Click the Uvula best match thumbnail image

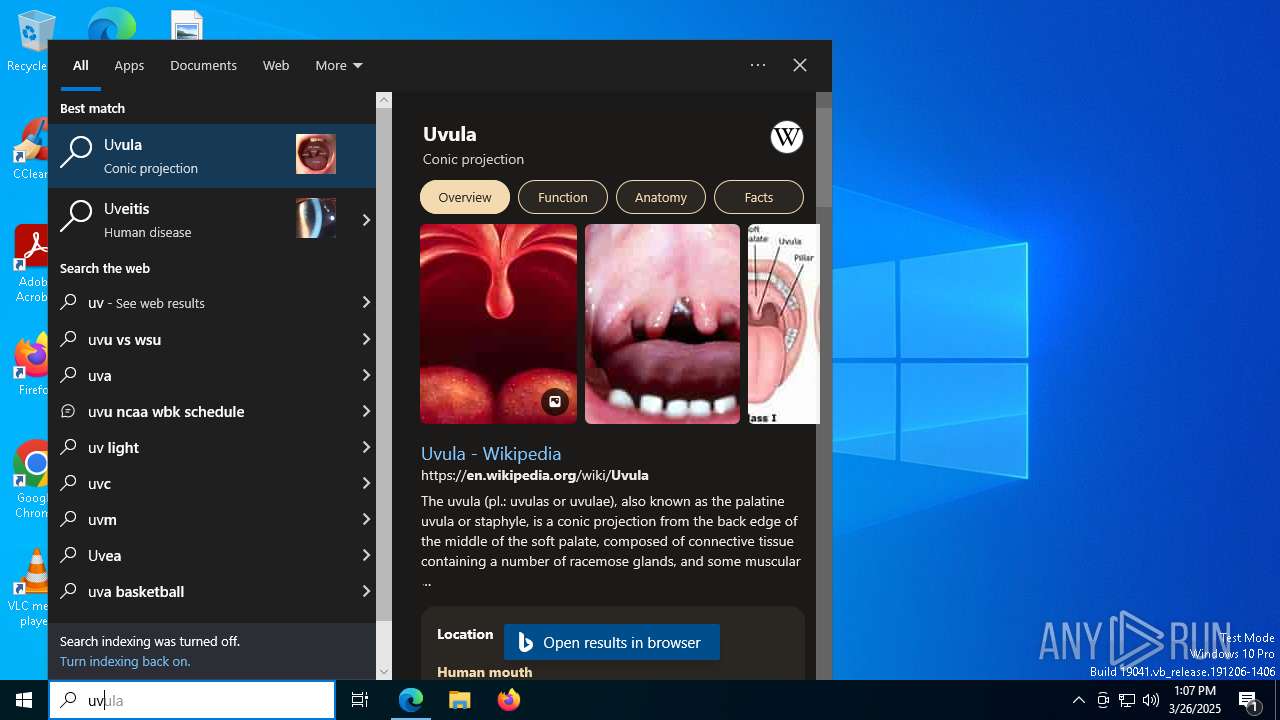pyautogui.click(x=316, y=154)
